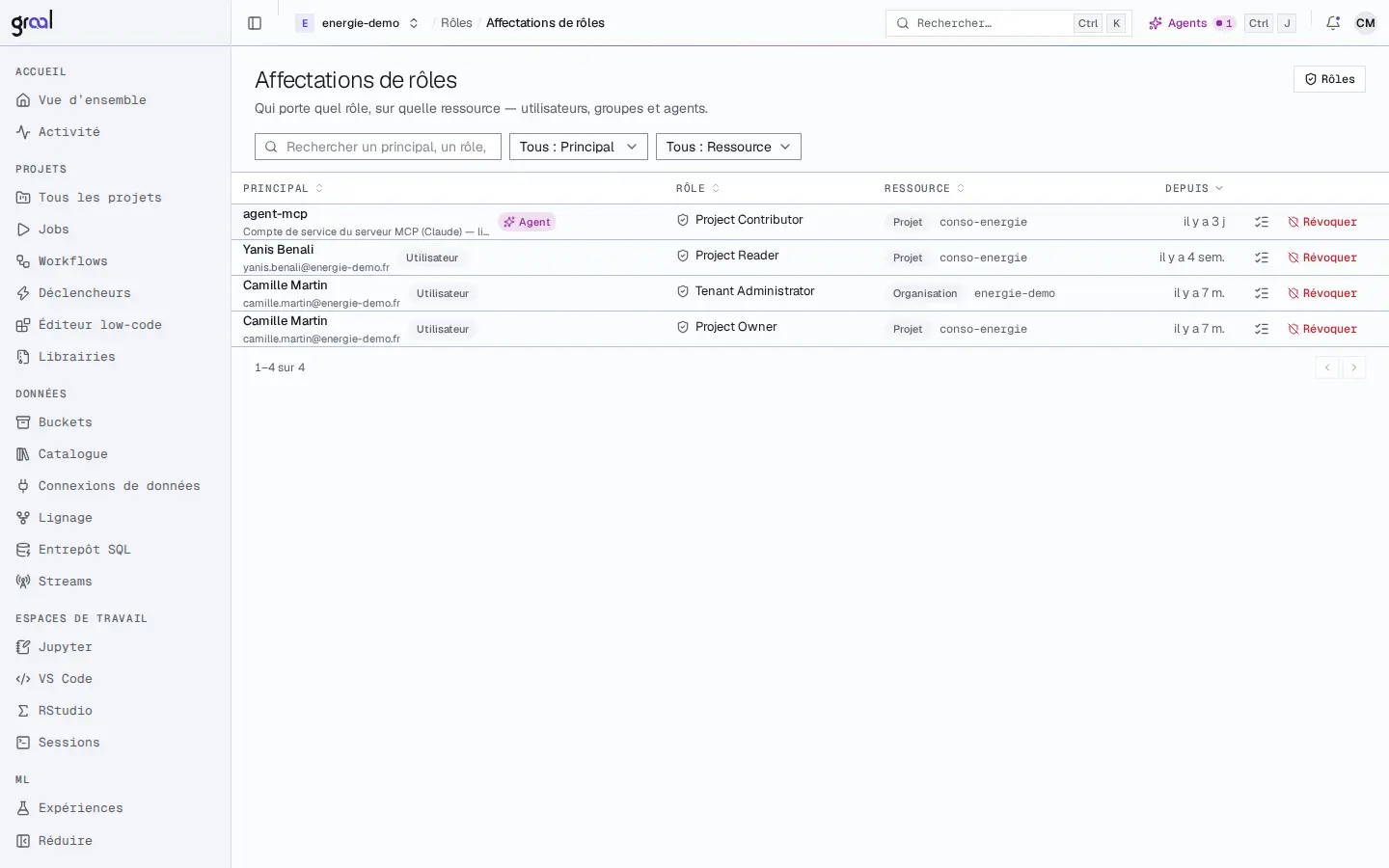Collapse the sidebar with Réduire
The height and width of the screenshot is (868, 1389).
[115, 841]
